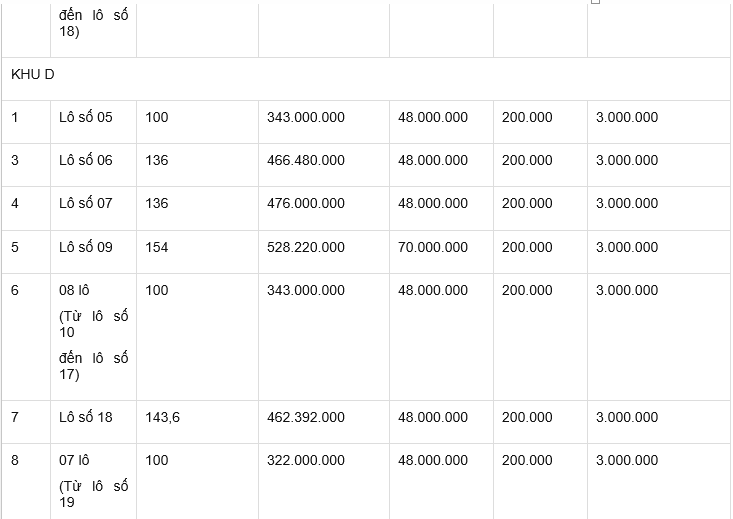This screenshot has width=733, height=519.
Task: Click the Lô số 09 cell
Action: click(93, 252)
